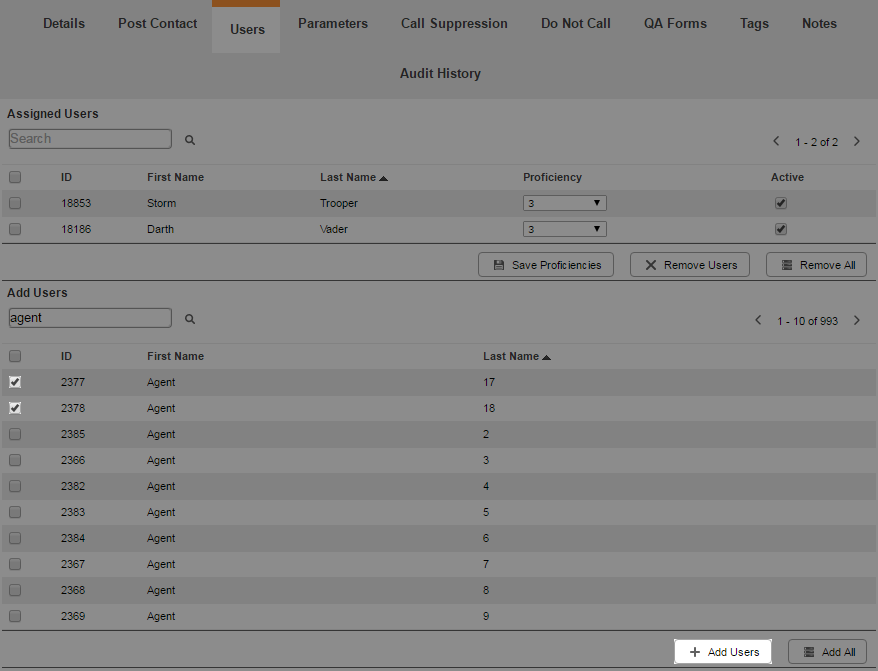The image size is (878, 671).
Task: Select the Storm Trooper row checkbox
Action: coord(15,203)
